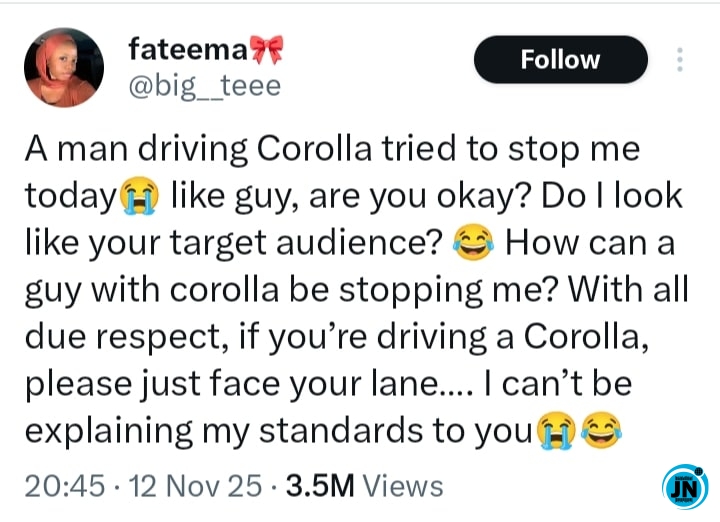Open the @big__teee handle link
Screen dimensions: 720x522
coord(204,86)
